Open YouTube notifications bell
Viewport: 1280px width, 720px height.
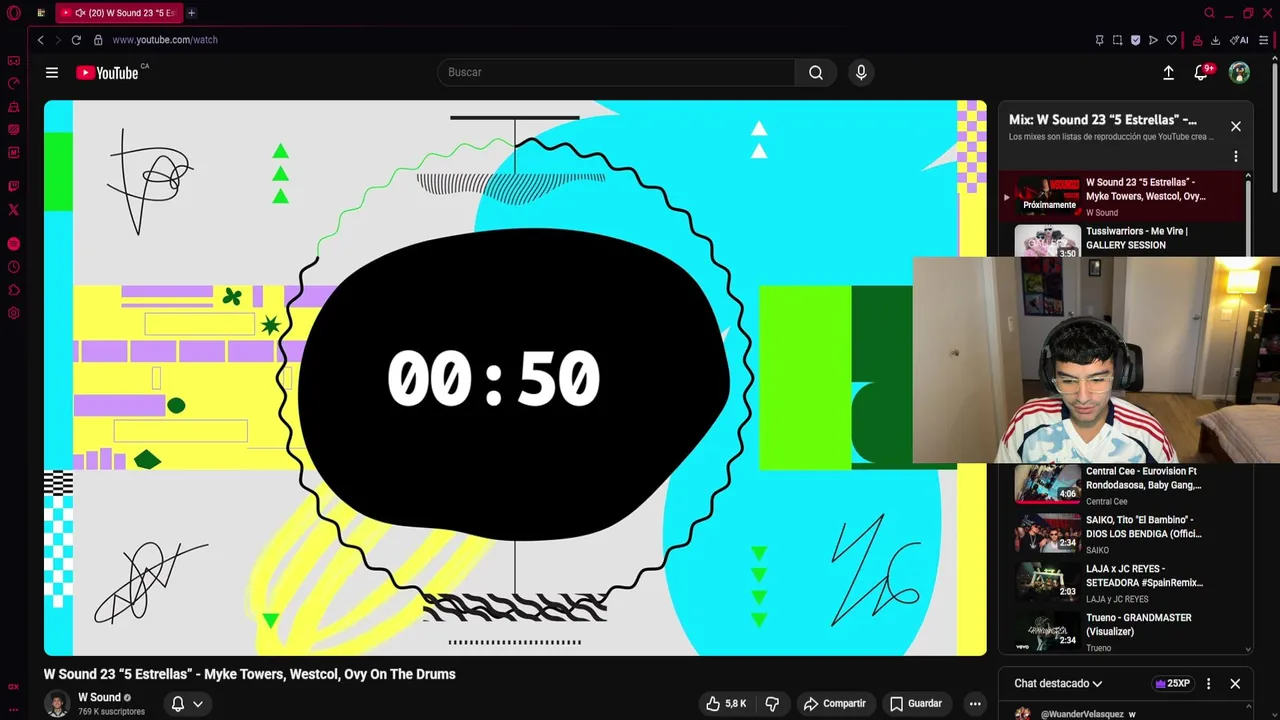(1202, 72)
